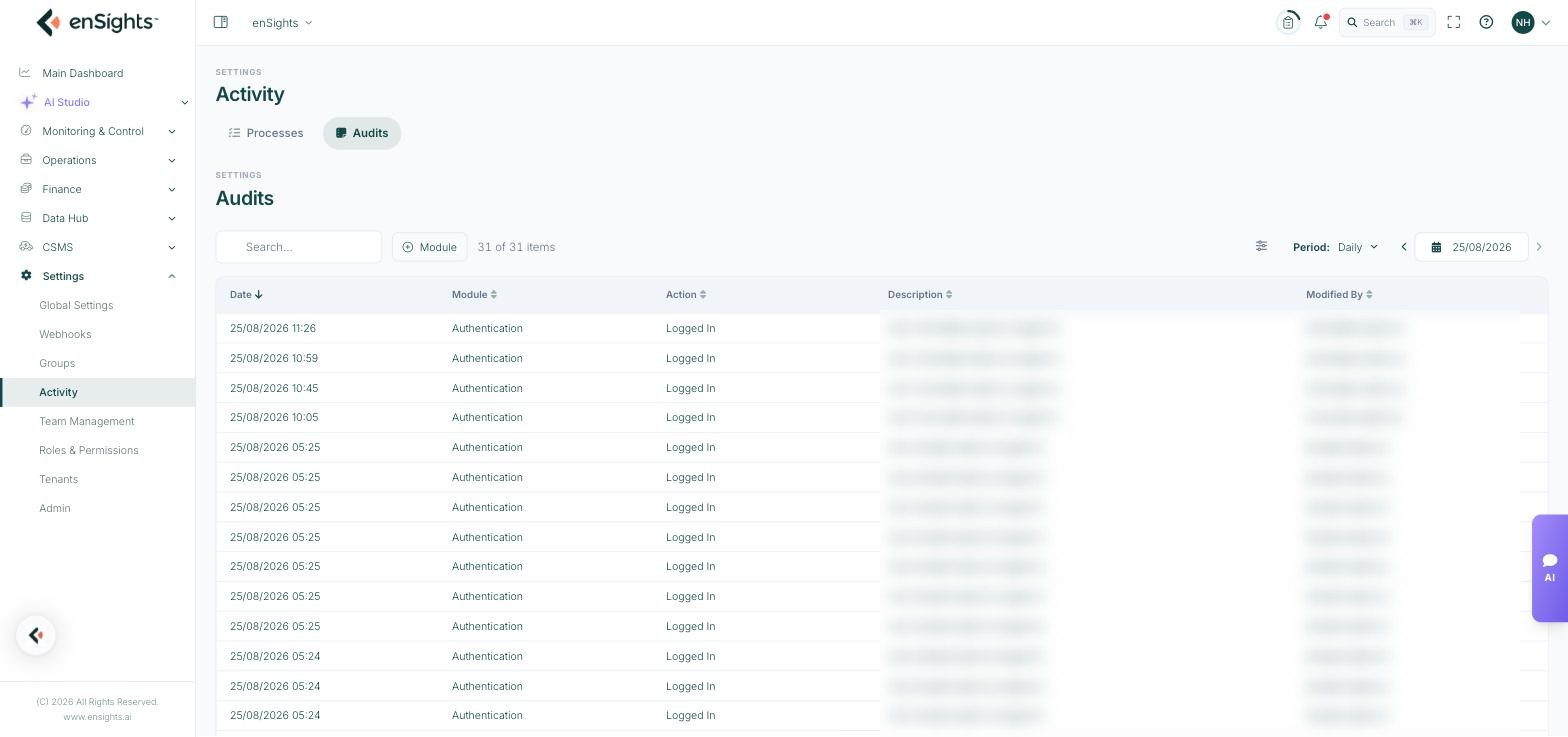This screenshot has width=1568, height=737.
Task: Open the table filter settings icon
Action: (x=1261, y=246)
